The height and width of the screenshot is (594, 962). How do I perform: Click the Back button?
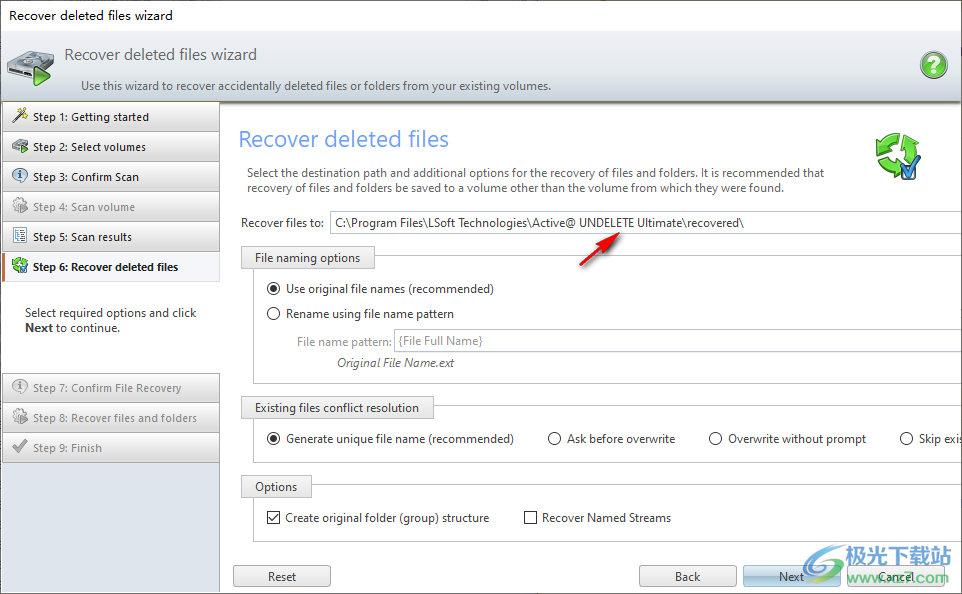687,577
